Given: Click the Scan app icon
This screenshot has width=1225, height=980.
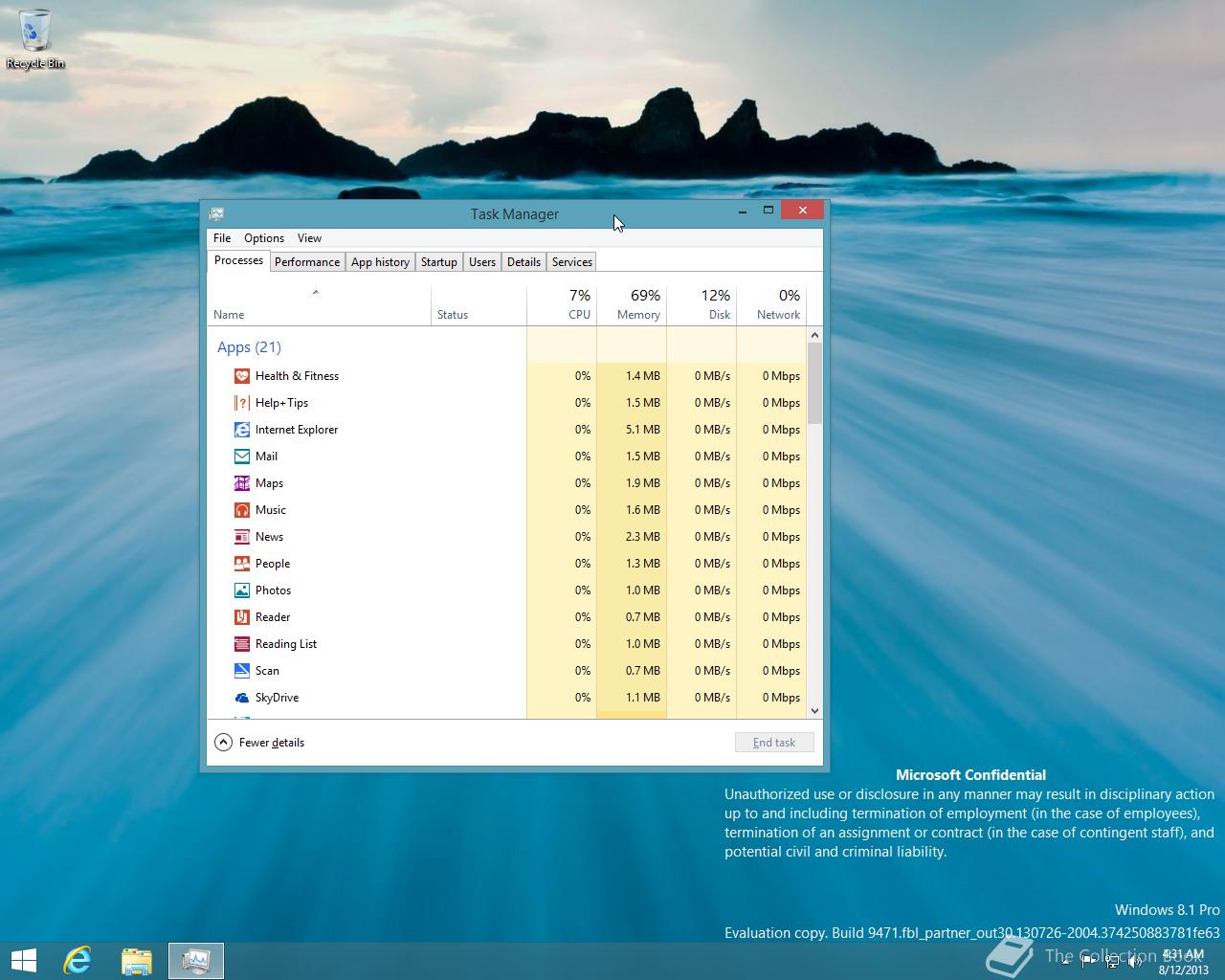Looking at the screenshot, I should click(242, 671).
